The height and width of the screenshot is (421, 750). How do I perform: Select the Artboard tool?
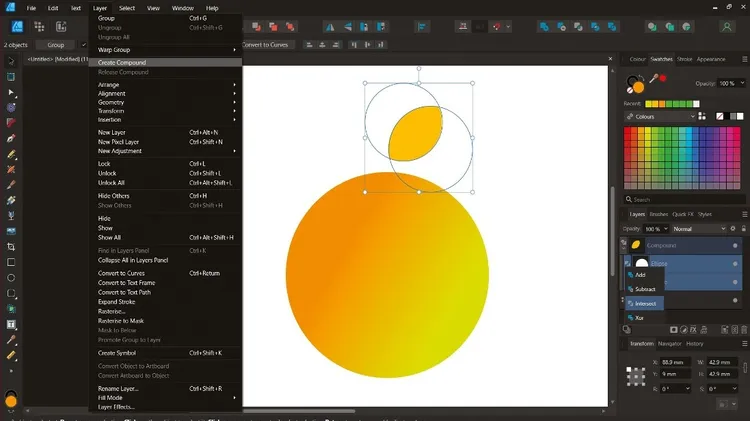11,77
